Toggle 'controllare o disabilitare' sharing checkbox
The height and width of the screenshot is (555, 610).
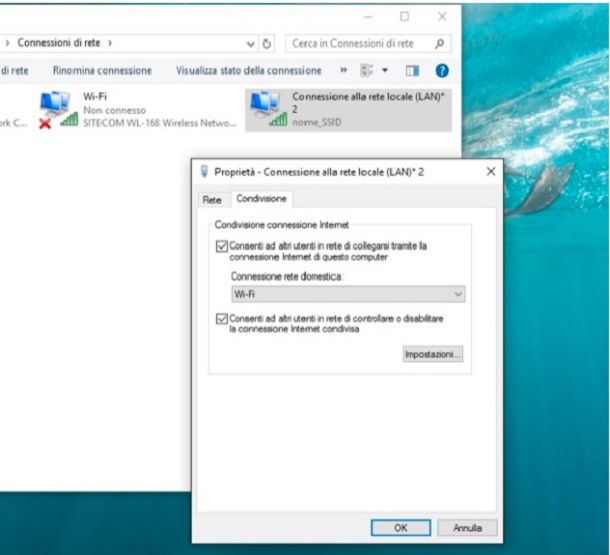click(x=222, y=319)
